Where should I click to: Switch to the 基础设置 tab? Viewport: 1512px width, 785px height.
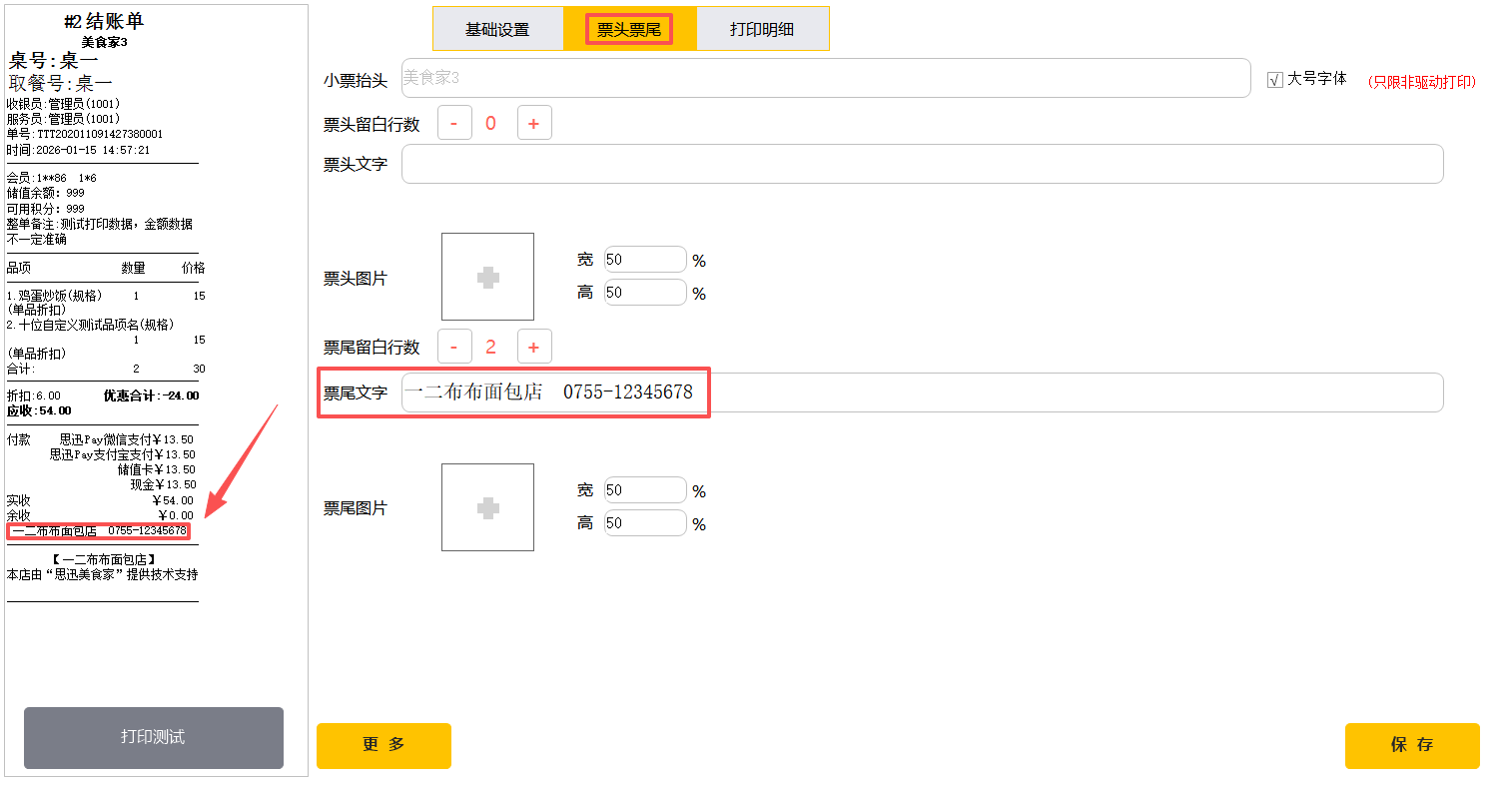coord(497,29)
